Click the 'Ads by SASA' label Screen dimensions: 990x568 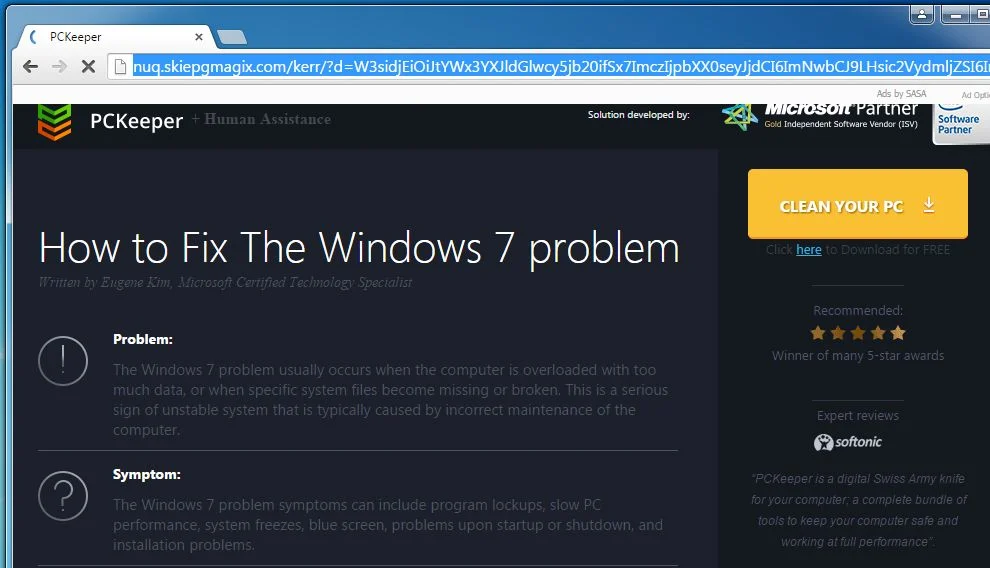(x=901, y=93)
